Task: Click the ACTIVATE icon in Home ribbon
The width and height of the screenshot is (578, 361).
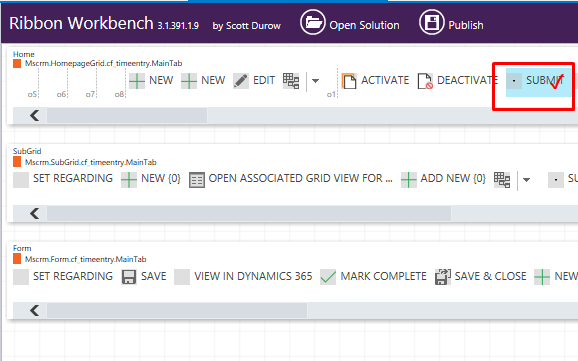Action: tap(349, 81)
